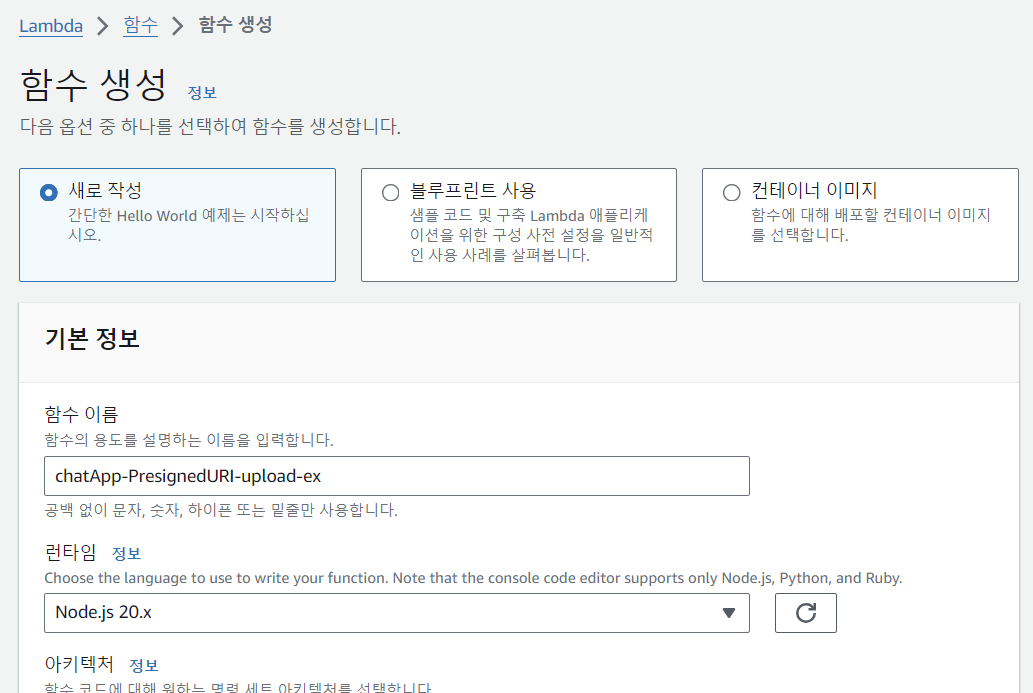Select the 블루프린트 사용 radio button

pos(391,192)
